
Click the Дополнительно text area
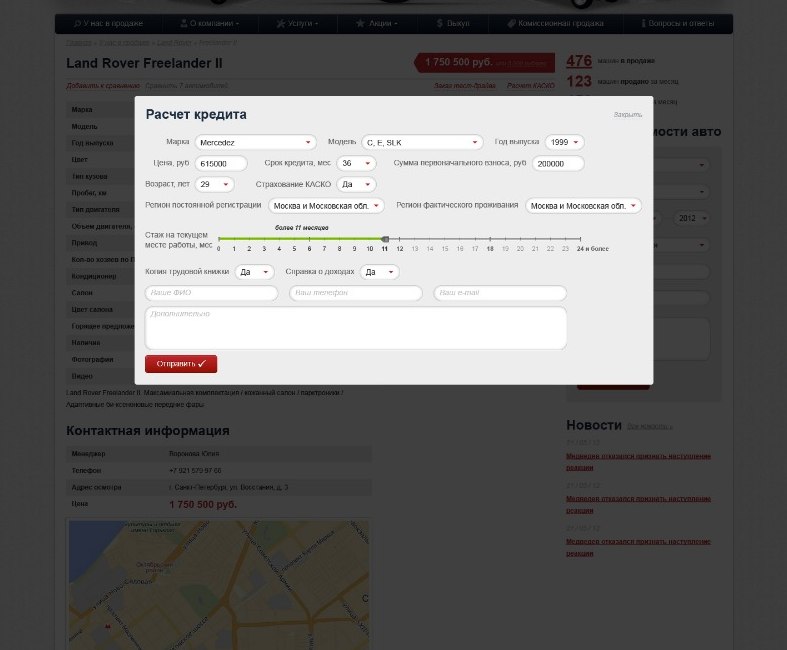[356, 328]
